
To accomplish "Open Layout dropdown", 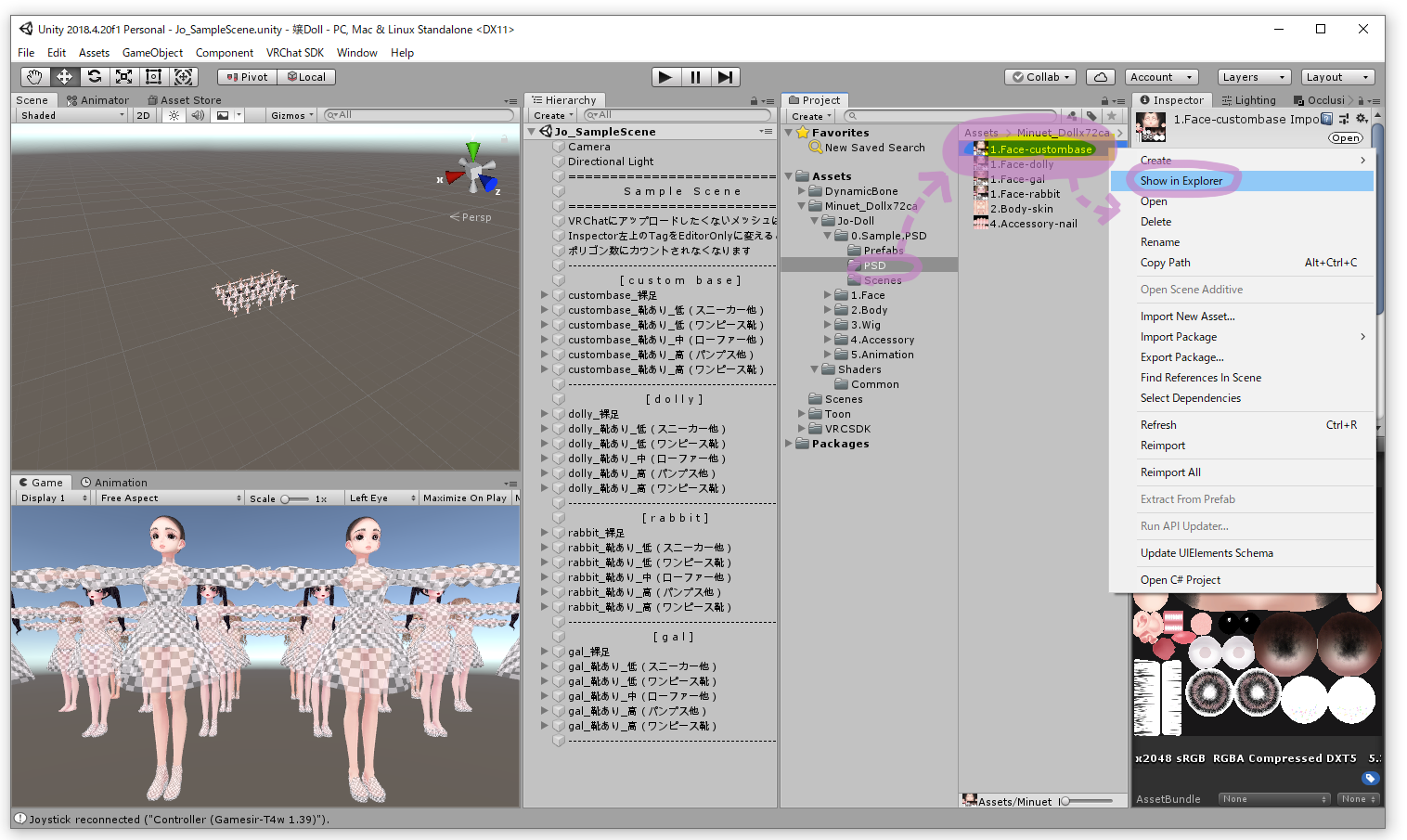I will [x=1336, y=77].
